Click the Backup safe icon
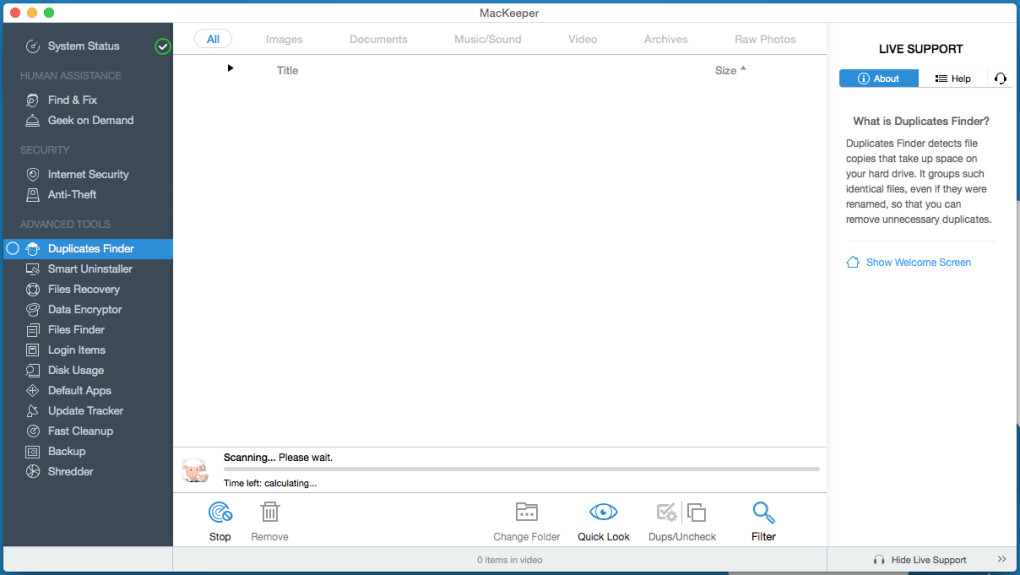The image size is (1020, 575). tap(33, 451)
